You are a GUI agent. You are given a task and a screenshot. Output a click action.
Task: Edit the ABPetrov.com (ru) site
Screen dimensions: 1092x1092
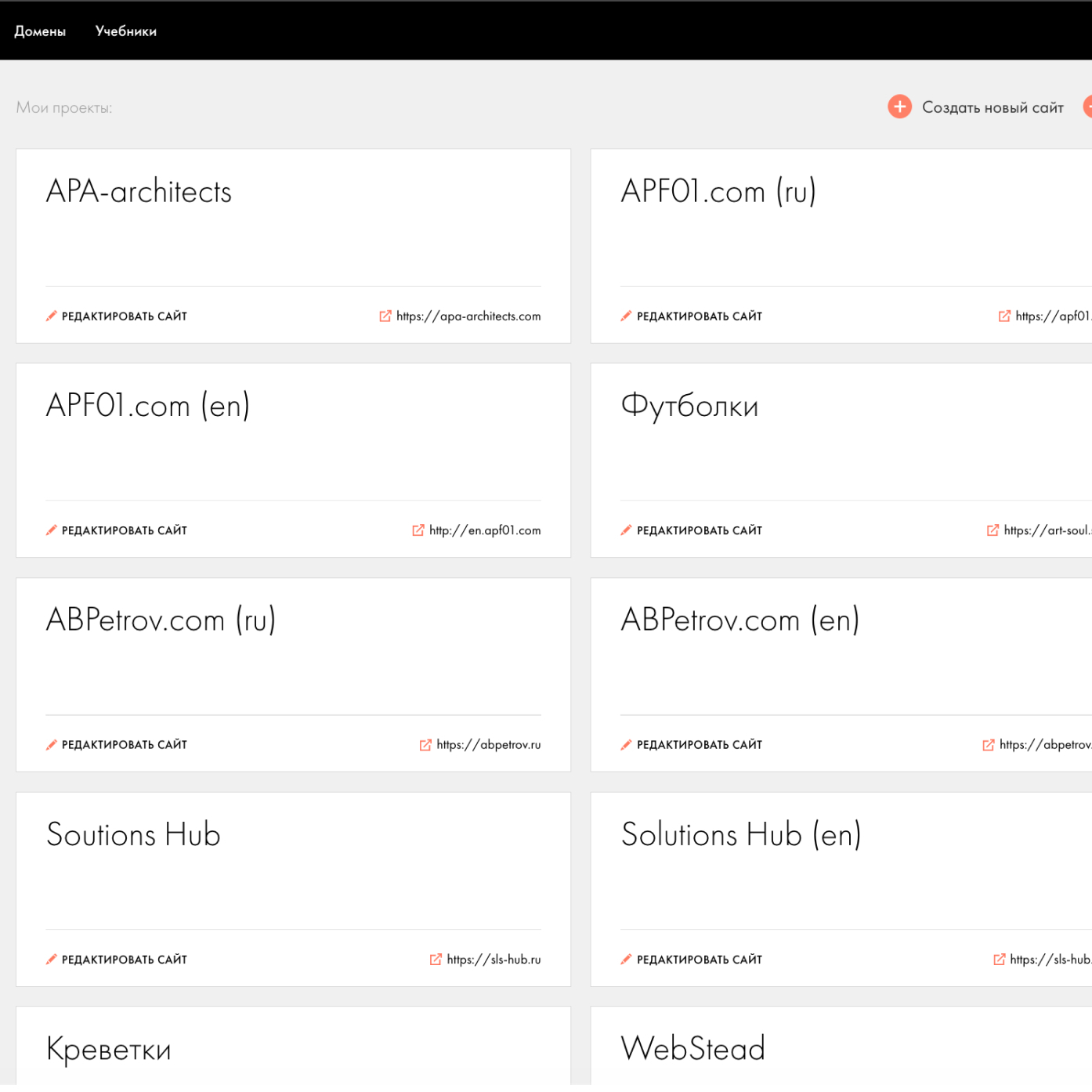coord(125,745)
